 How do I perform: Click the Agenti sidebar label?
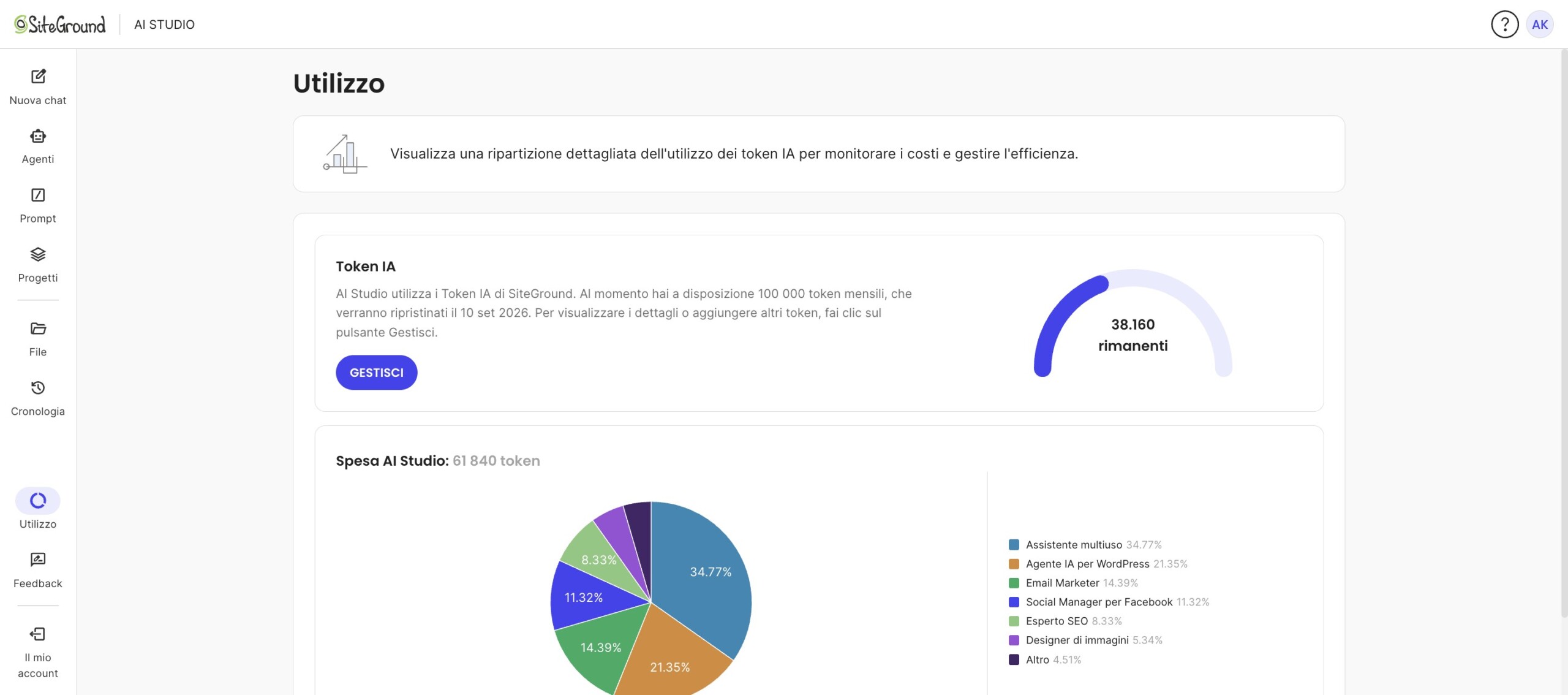click(x=38, y=159)
